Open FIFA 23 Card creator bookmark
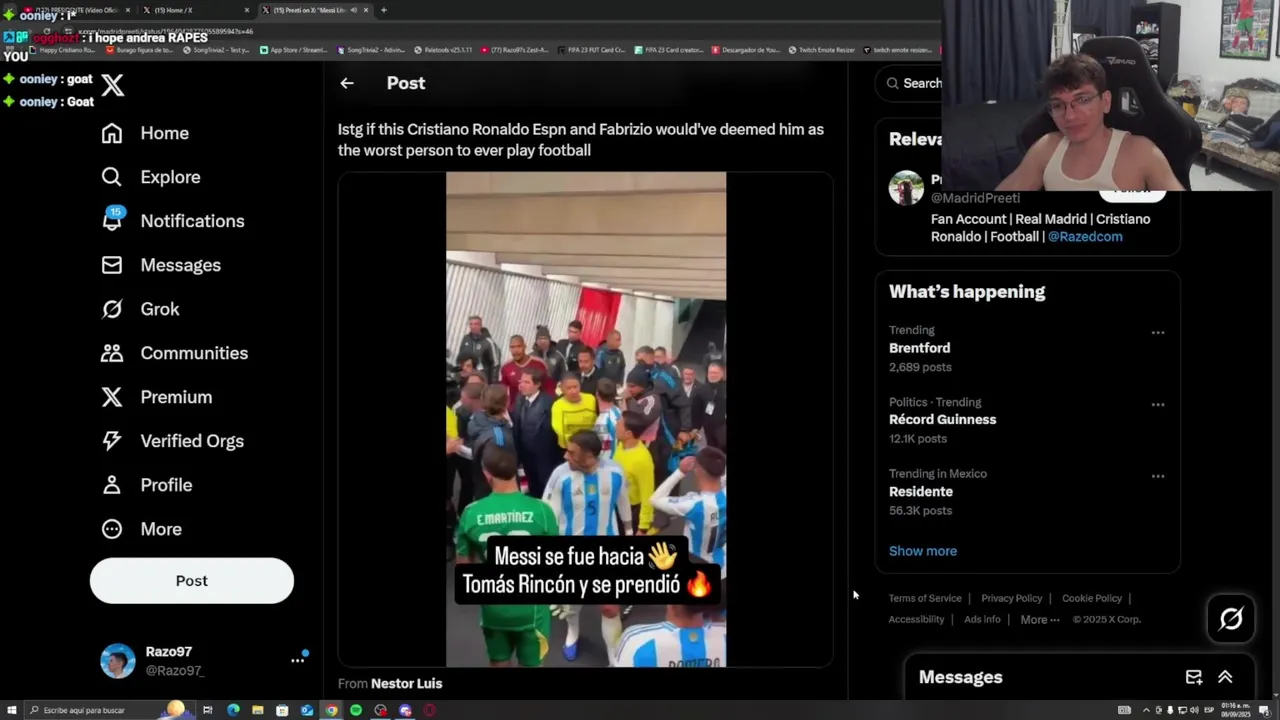The image size is (1280, 720). coord(670,49)
